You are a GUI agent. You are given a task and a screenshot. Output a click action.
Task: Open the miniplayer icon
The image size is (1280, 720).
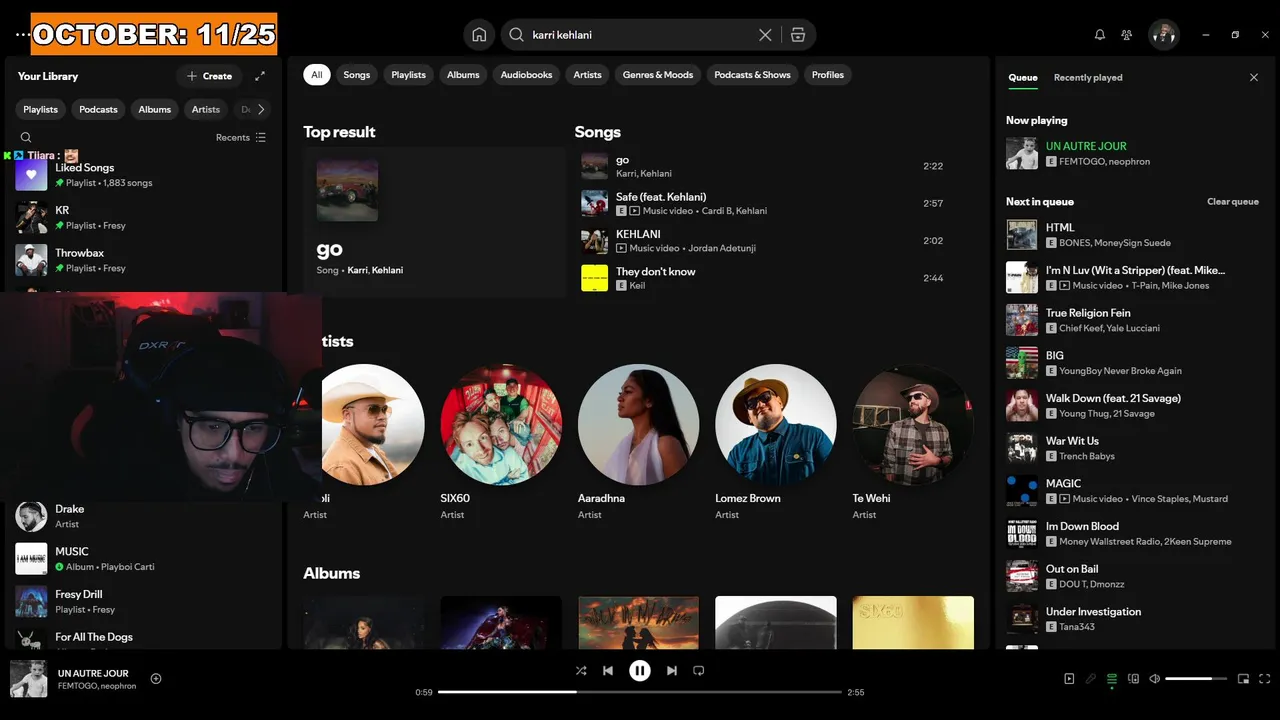click(x=1244, y=679)
